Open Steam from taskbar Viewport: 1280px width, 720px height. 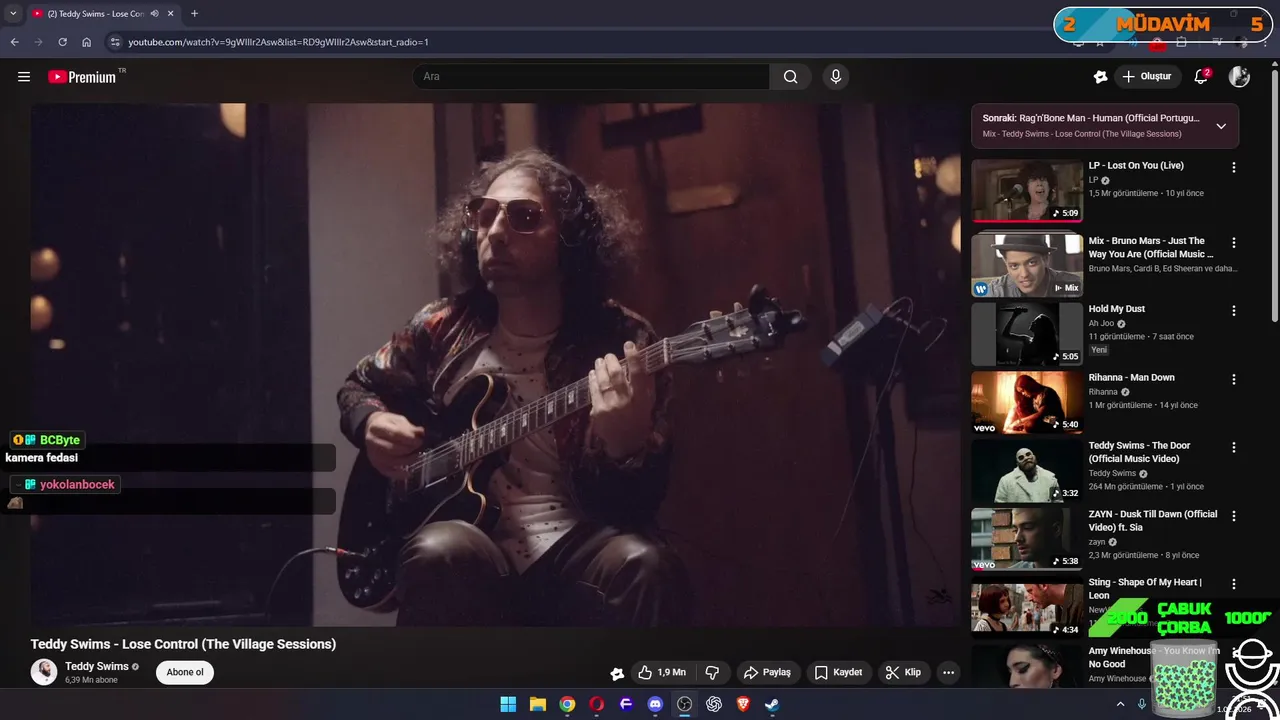[772, 704]
